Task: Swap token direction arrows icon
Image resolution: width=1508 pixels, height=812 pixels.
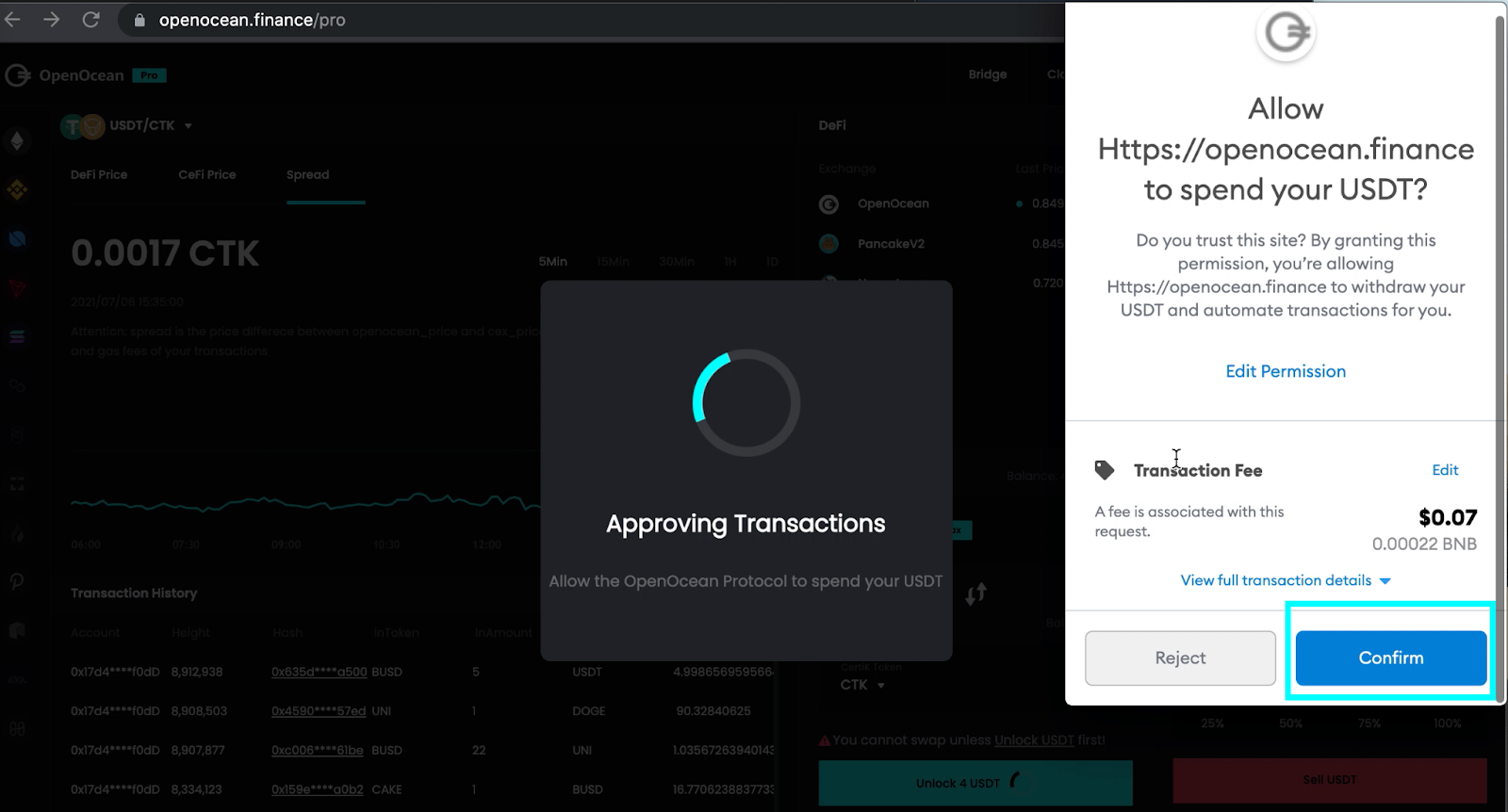Action: [975, 594]
